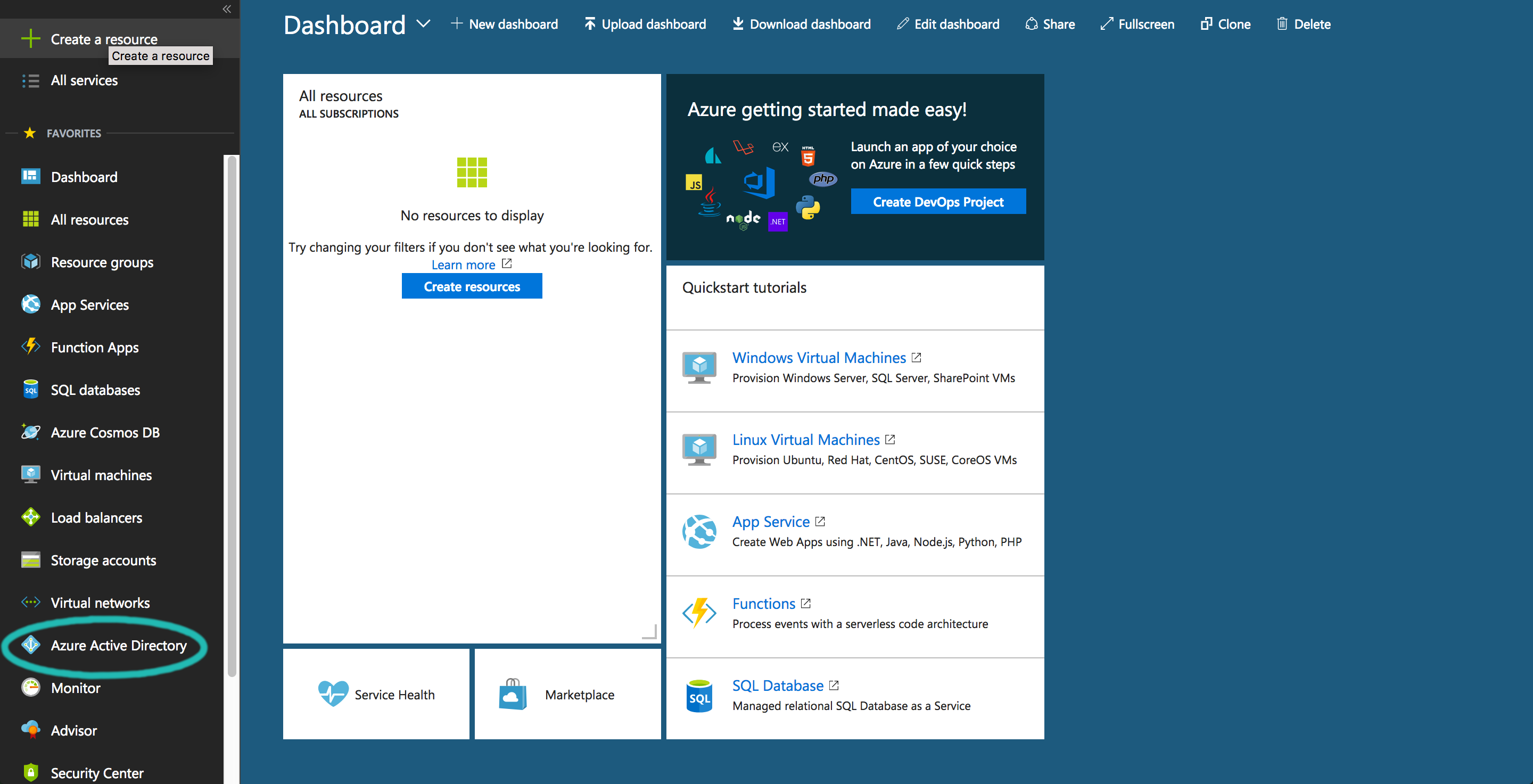Click the Advisor cloud icon
The image size is (1533, 784).
[31, 729]
